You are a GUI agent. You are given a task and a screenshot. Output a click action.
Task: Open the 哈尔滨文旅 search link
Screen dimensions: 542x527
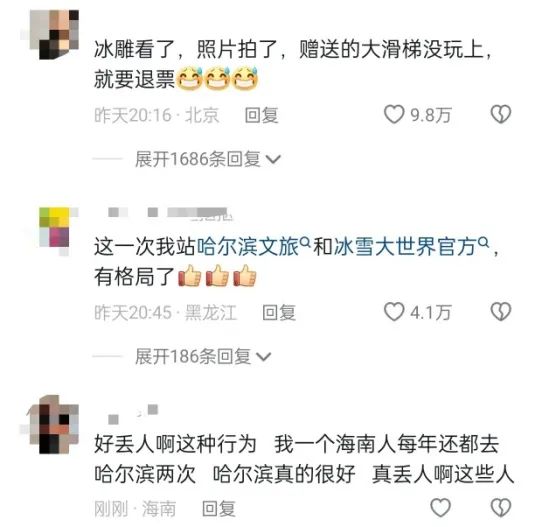(x=247, y=247)
